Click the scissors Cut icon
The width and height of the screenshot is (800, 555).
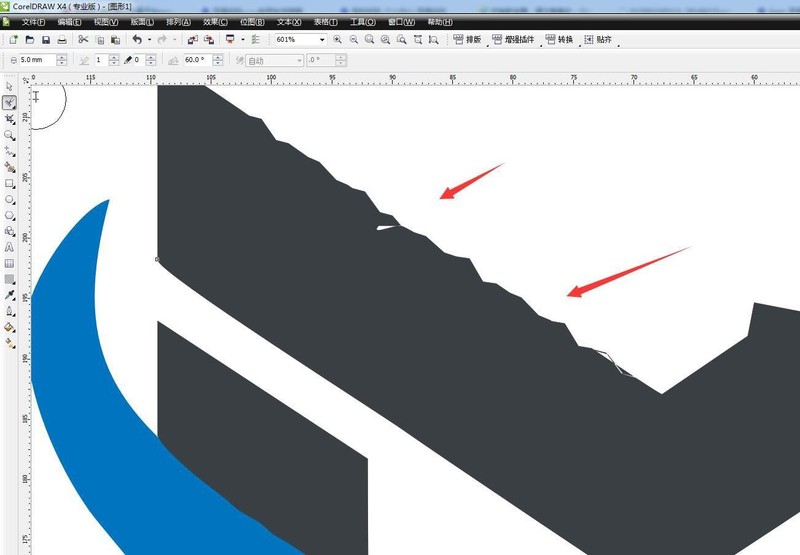click(x=83, y=39)
